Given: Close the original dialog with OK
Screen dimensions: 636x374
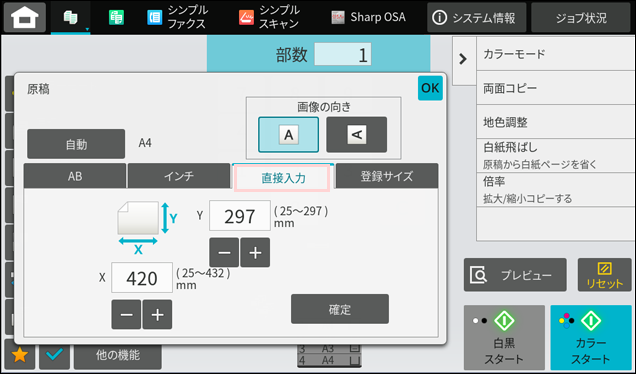Looking at the screenshot, I should 430,88.
